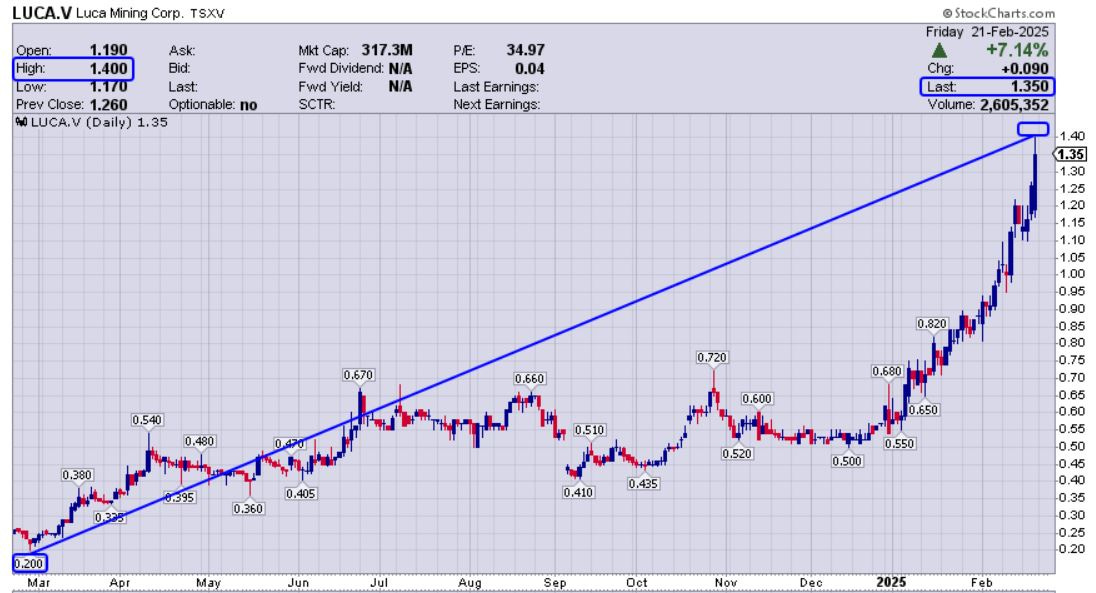Select the Jul month label on time axis

click(x=379, y=583)
